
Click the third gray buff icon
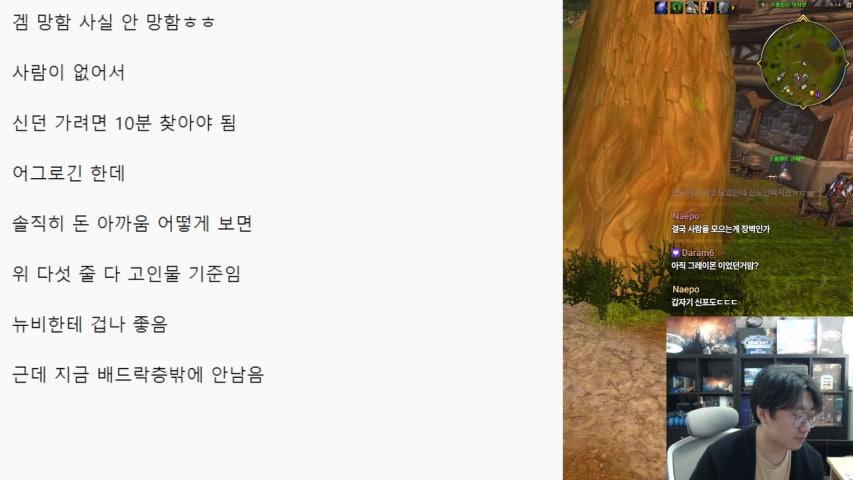tap(692, 8)
